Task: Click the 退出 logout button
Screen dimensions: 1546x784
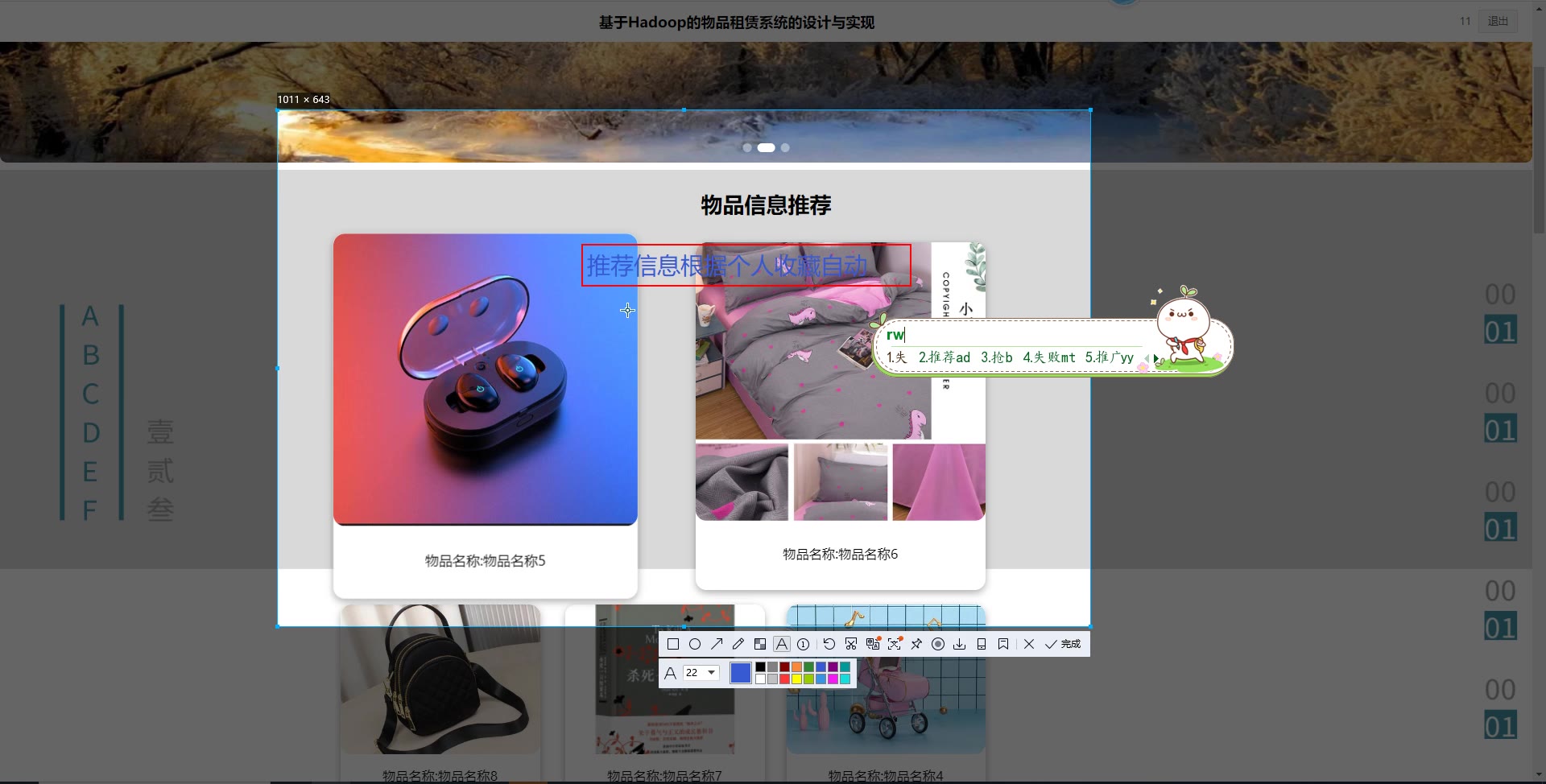Action: (x=1498, y=21)
